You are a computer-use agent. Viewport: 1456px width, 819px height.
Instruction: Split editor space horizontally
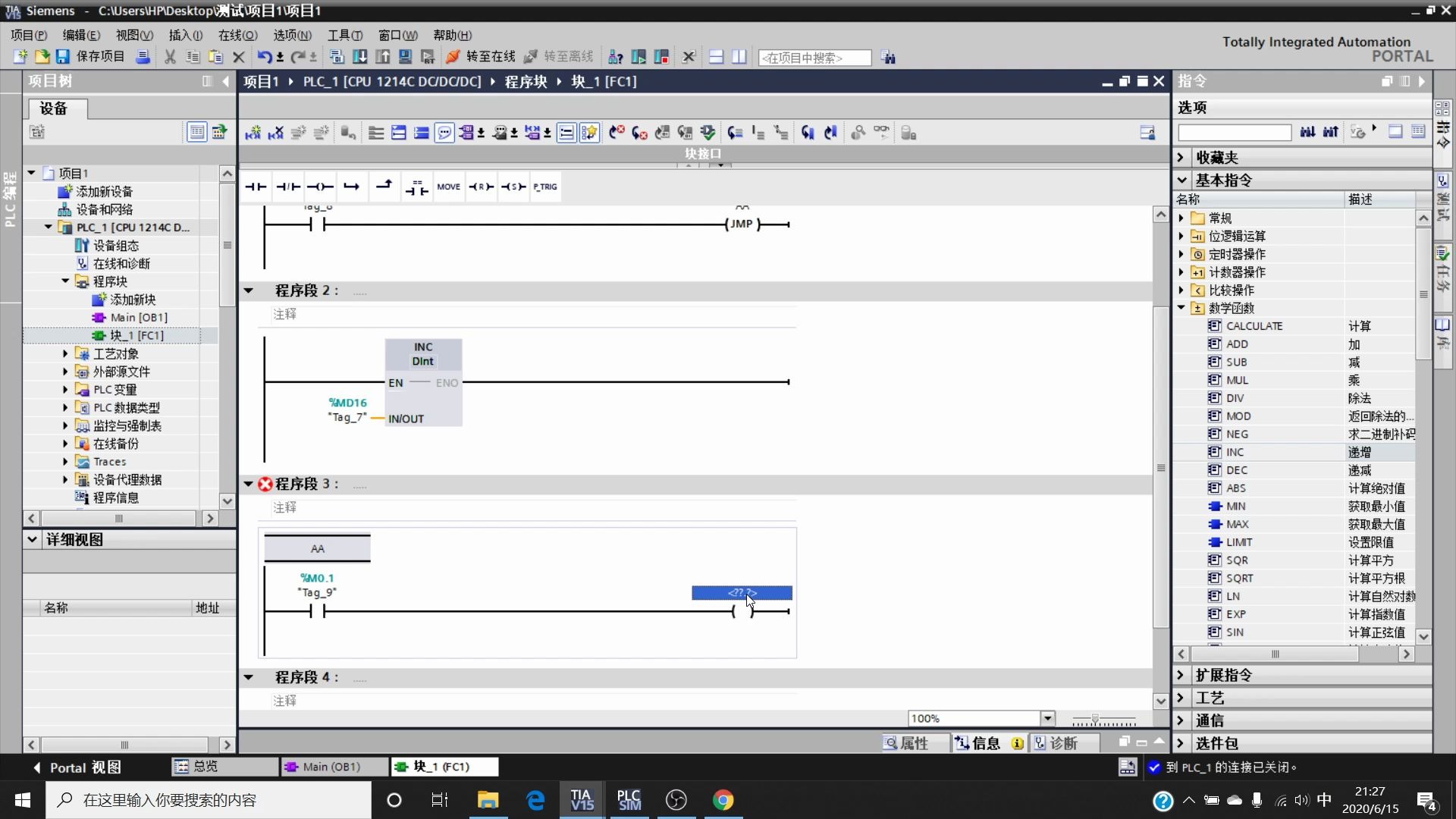point(716,57)
